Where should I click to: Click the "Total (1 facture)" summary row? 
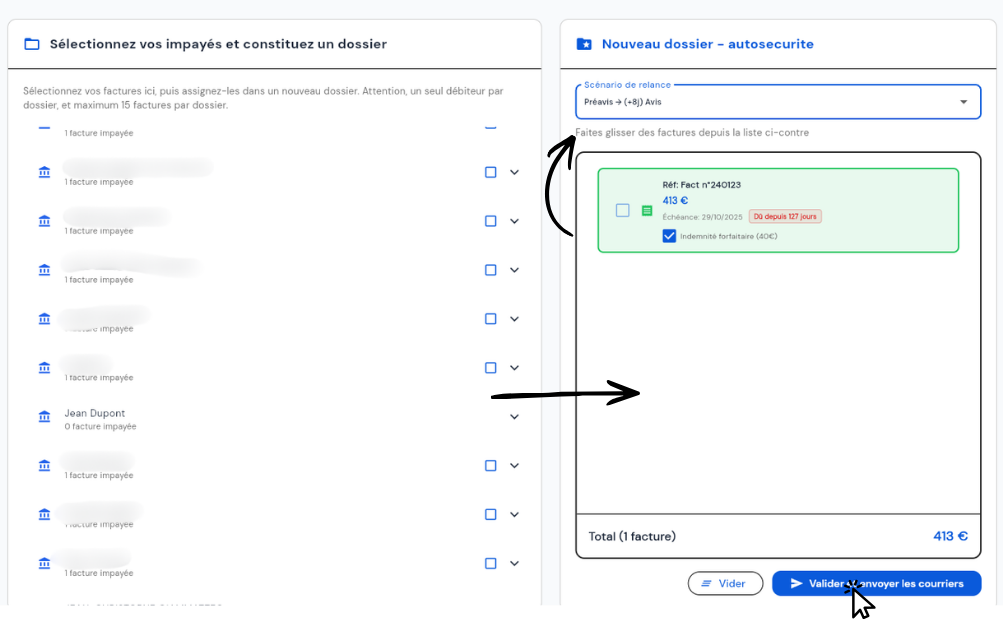[x=777, y=536]
